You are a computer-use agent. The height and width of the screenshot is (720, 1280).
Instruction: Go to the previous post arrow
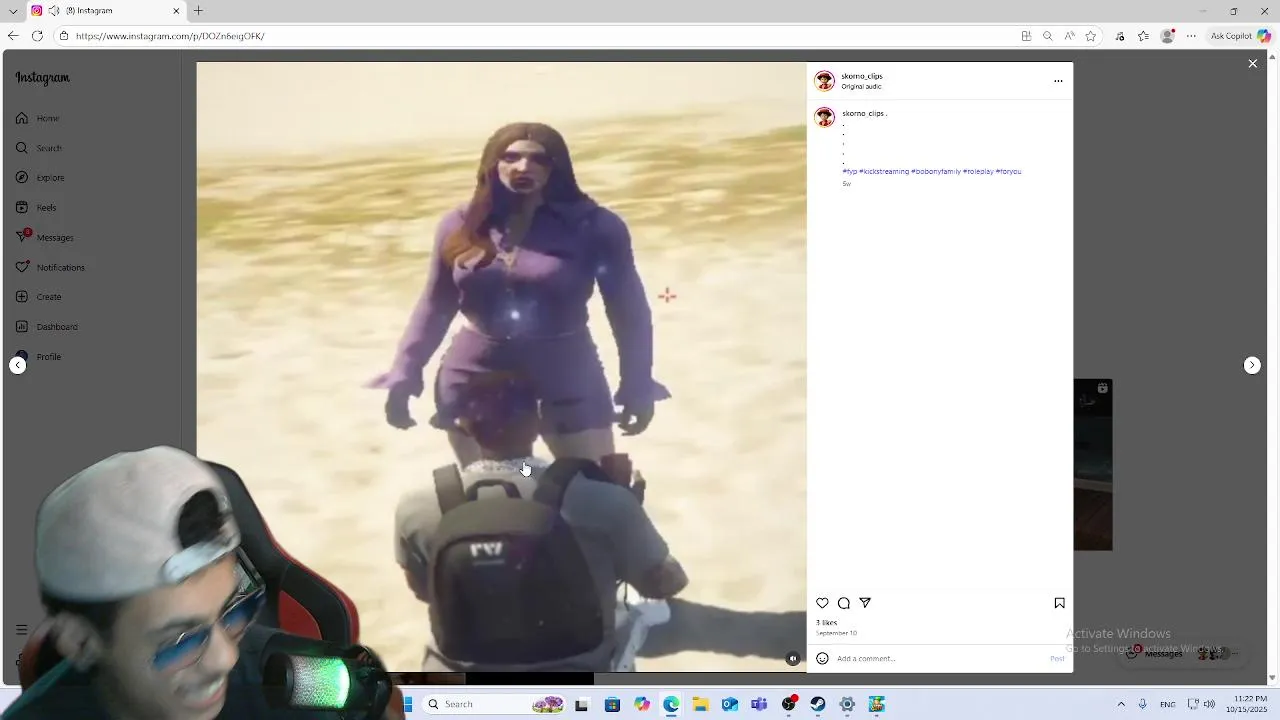(18, 365)
